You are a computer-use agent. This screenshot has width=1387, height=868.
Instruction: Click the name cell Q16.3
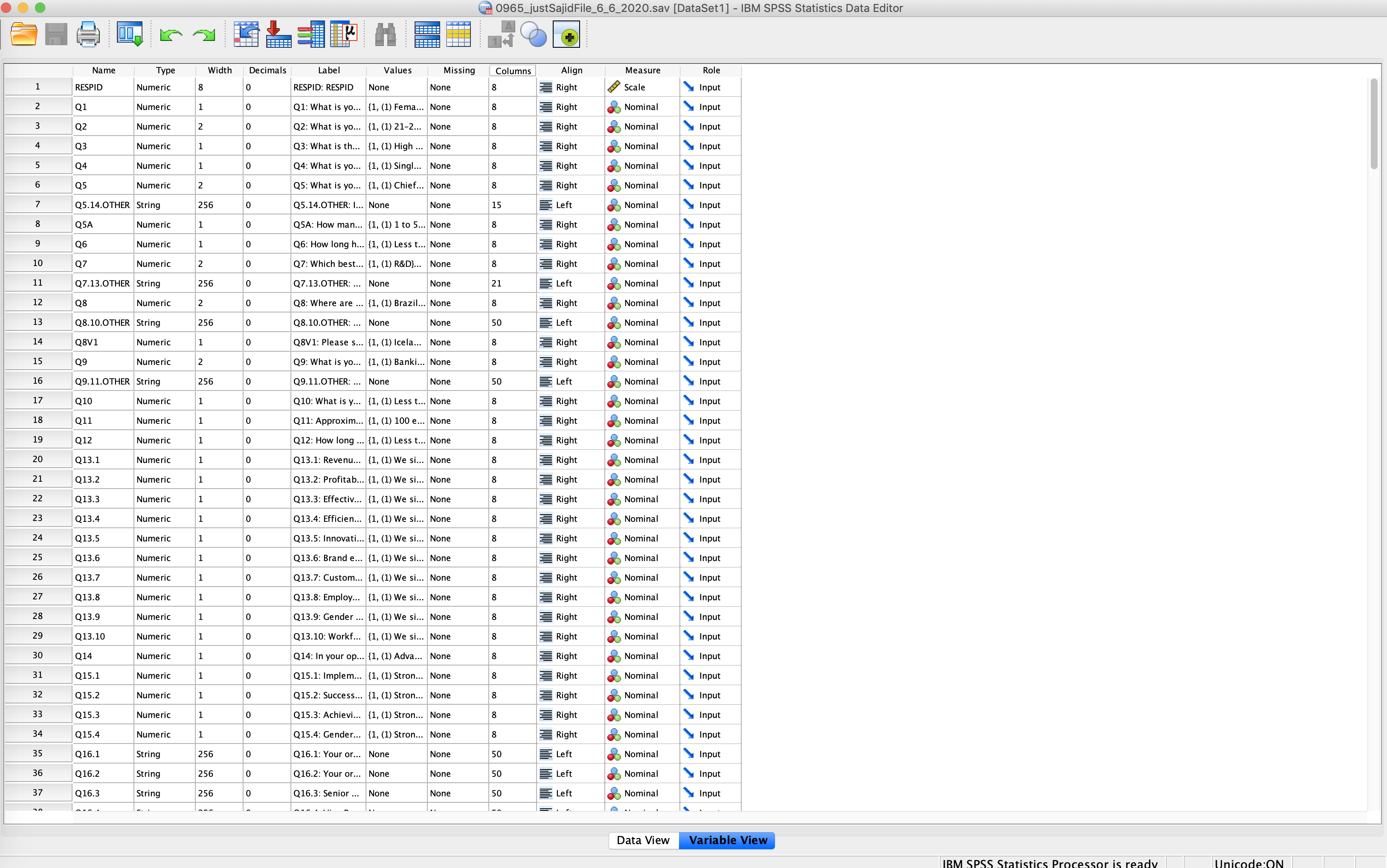pos(103,793)
